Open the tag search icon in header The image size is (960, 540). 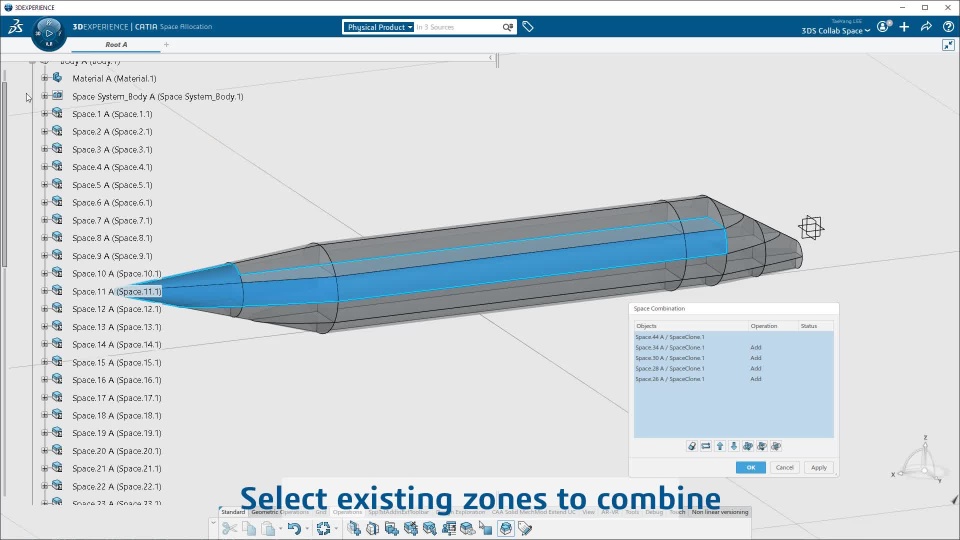(x=528, y=26)
